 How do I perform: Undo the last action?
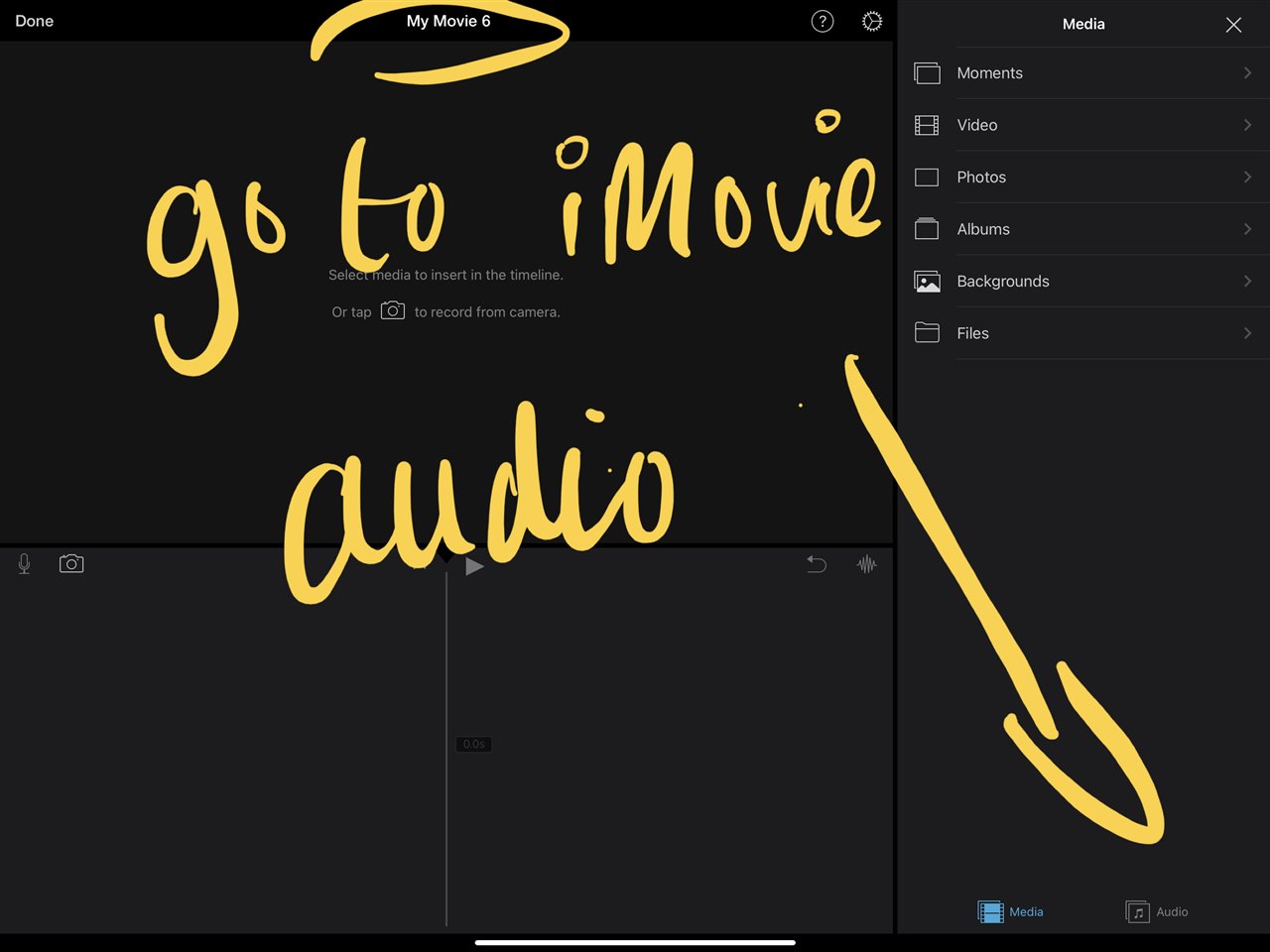(x=817, y=564)
